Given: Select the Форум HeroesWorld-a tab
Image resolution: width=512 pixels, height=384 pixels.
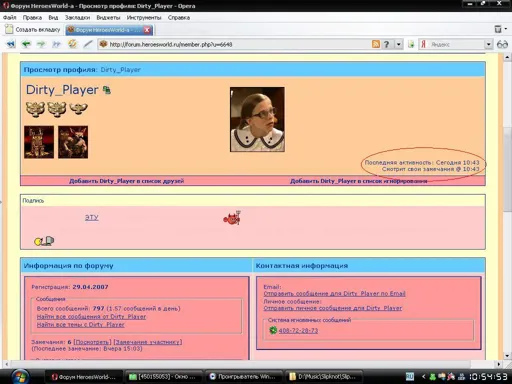Looking at the screenshot, I should pyautogui.click(x=109, y=30).
